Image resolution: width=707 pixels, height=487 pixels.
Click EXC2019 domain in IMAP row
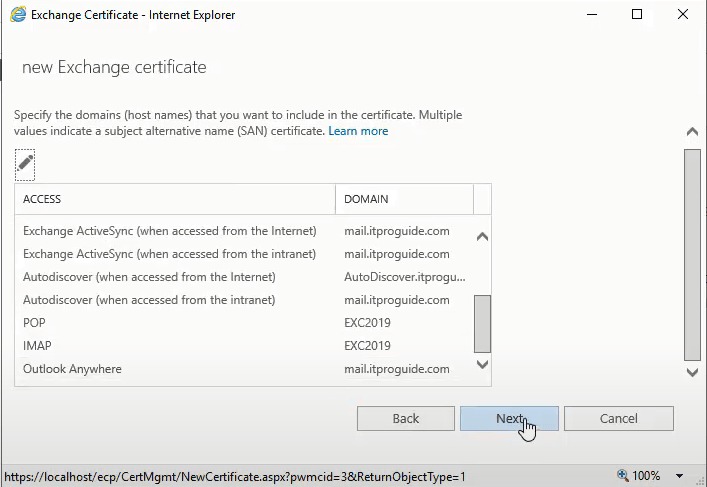367,346
